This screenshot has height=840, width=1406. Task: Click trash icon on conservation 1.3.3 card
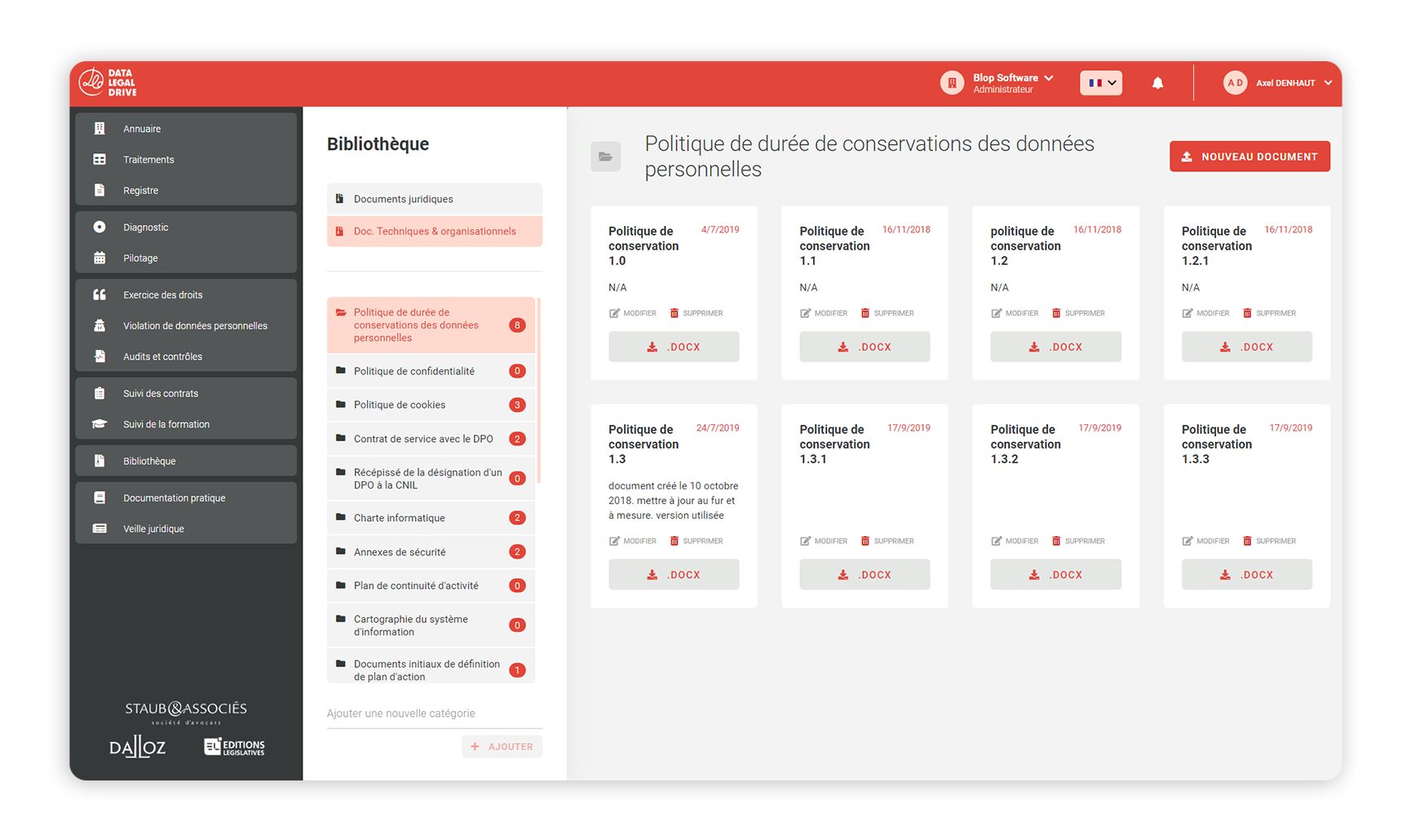[1247, 541]
